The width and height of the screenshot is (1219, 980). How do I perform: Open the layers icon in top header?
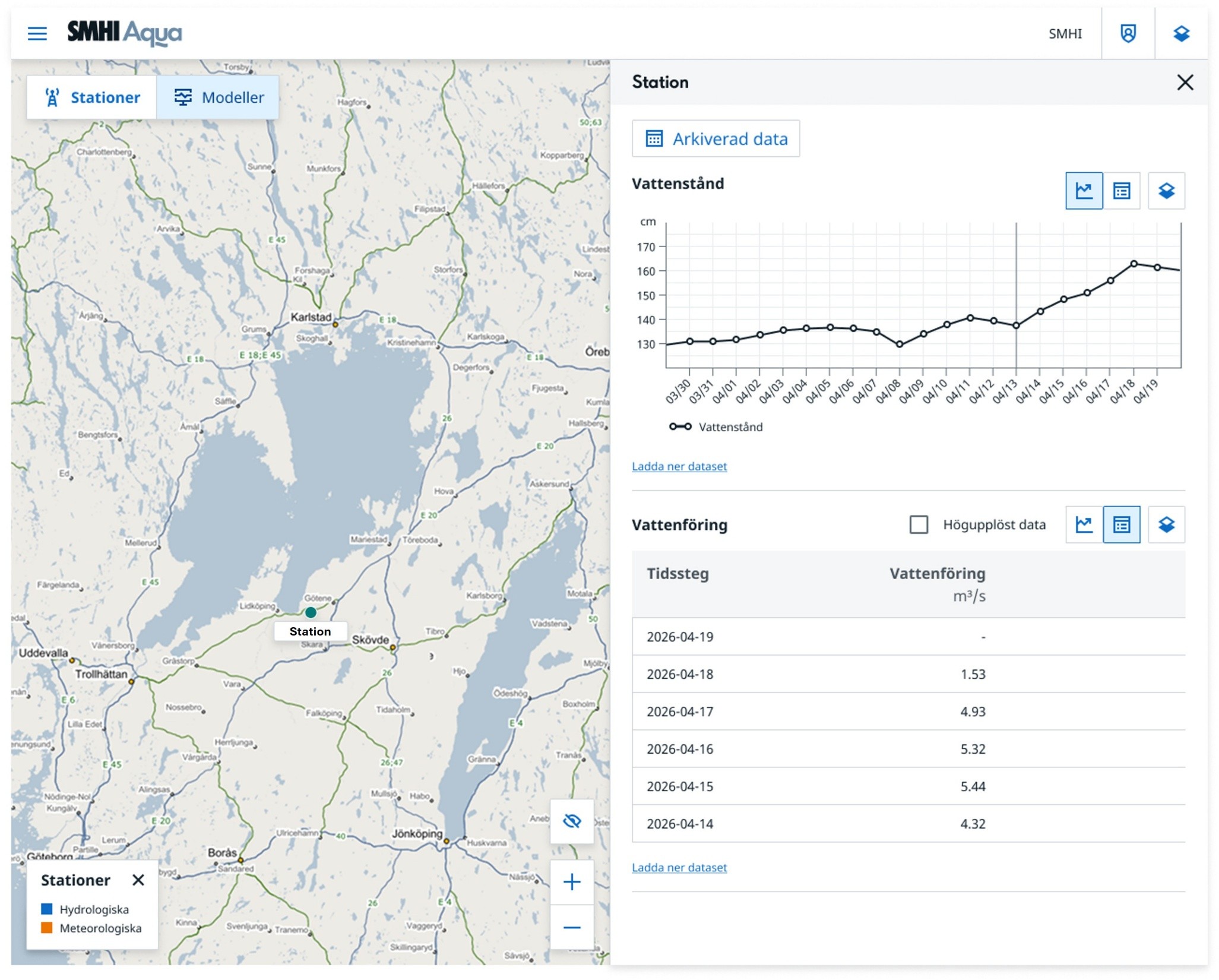1181,33
